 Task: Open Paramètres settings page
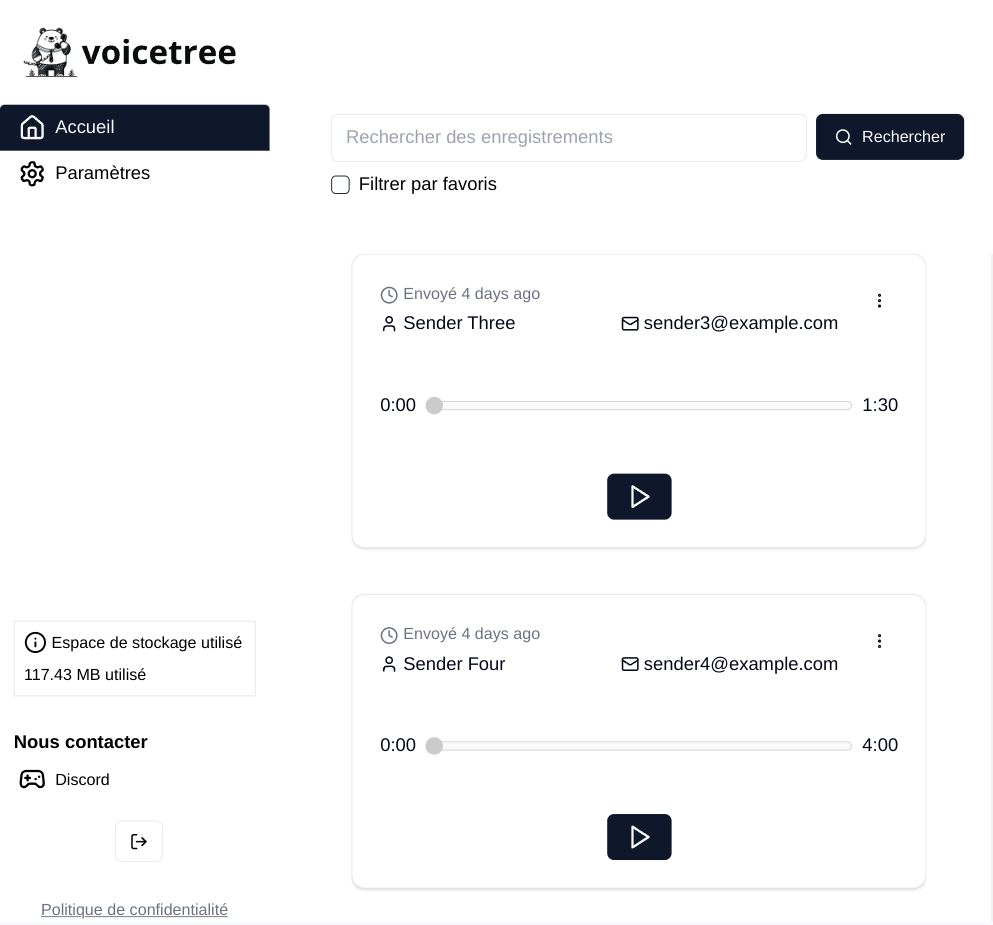click(102, 174)
